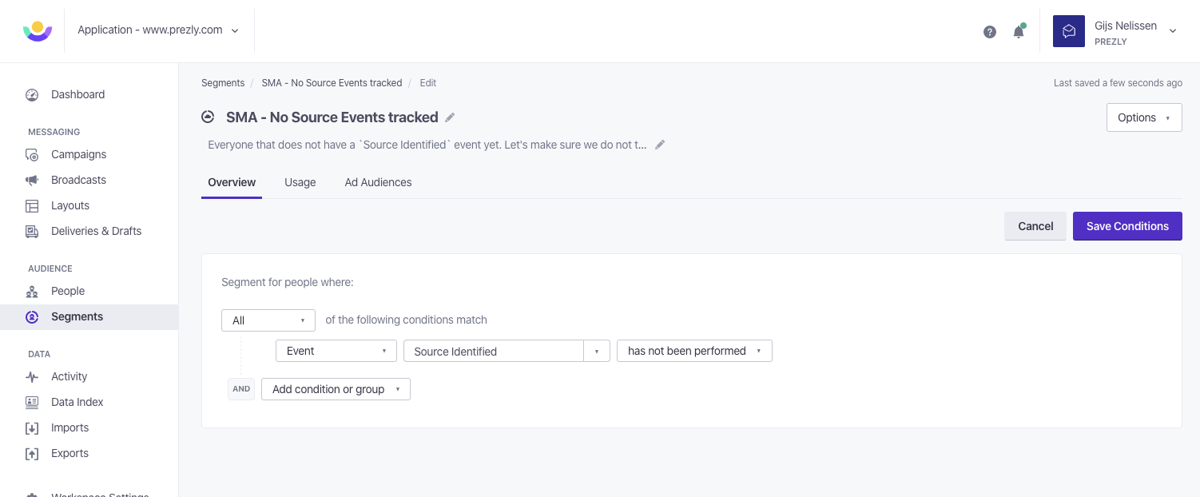Open the Activity page icon

(32, 377)
